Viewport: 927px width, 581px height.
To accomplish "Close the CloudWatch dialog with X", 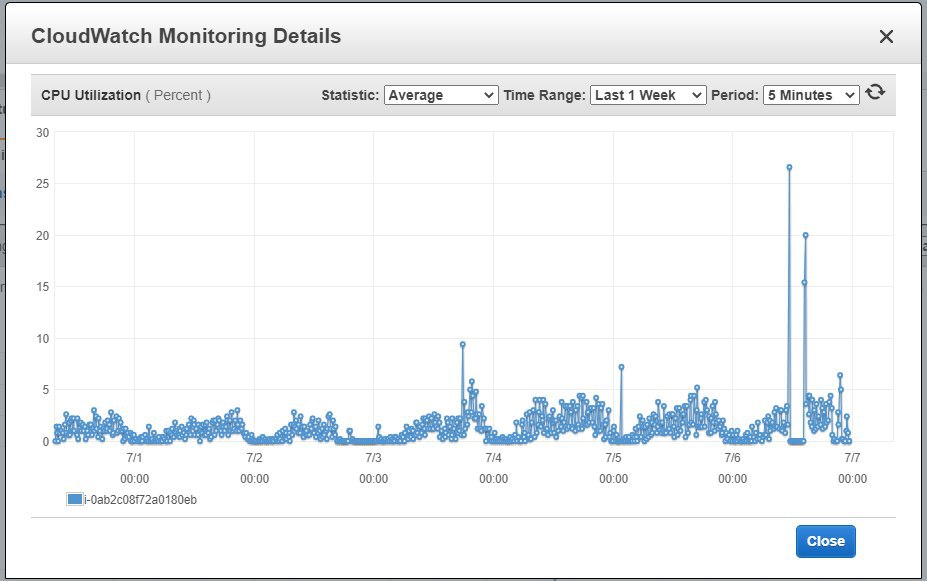I will [886, 37].
